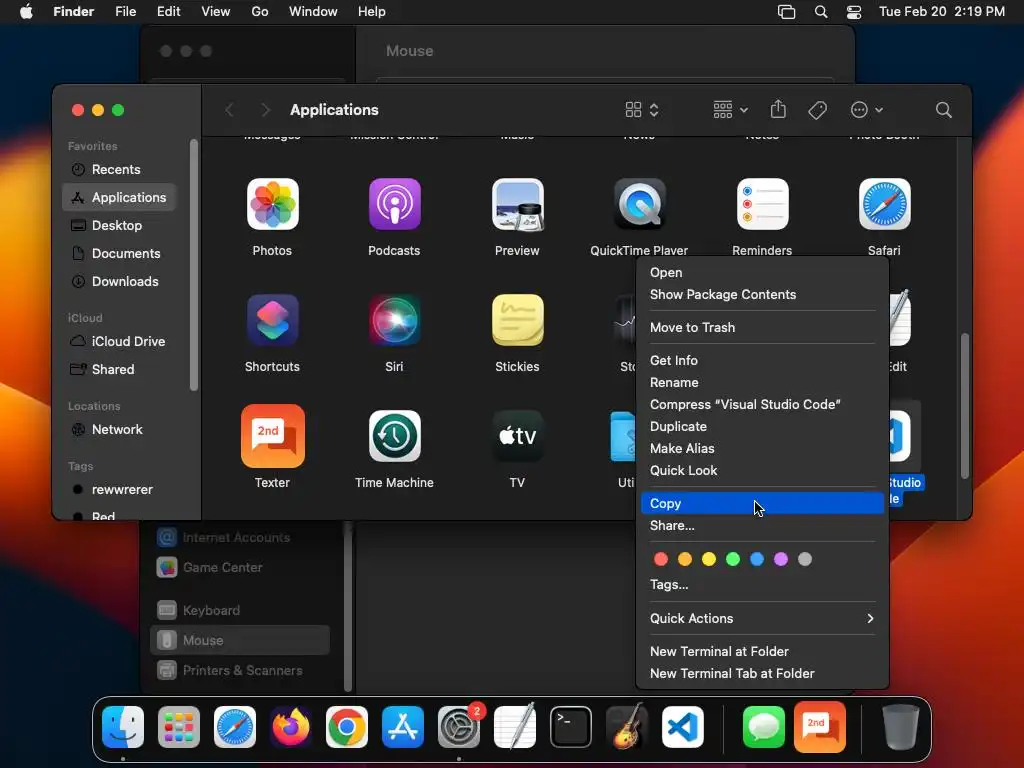Image resolution: width=1024 pixels, height=768 pixels.
Task: Select the QuickTime Player icon
Action: [x=639, y=204]
